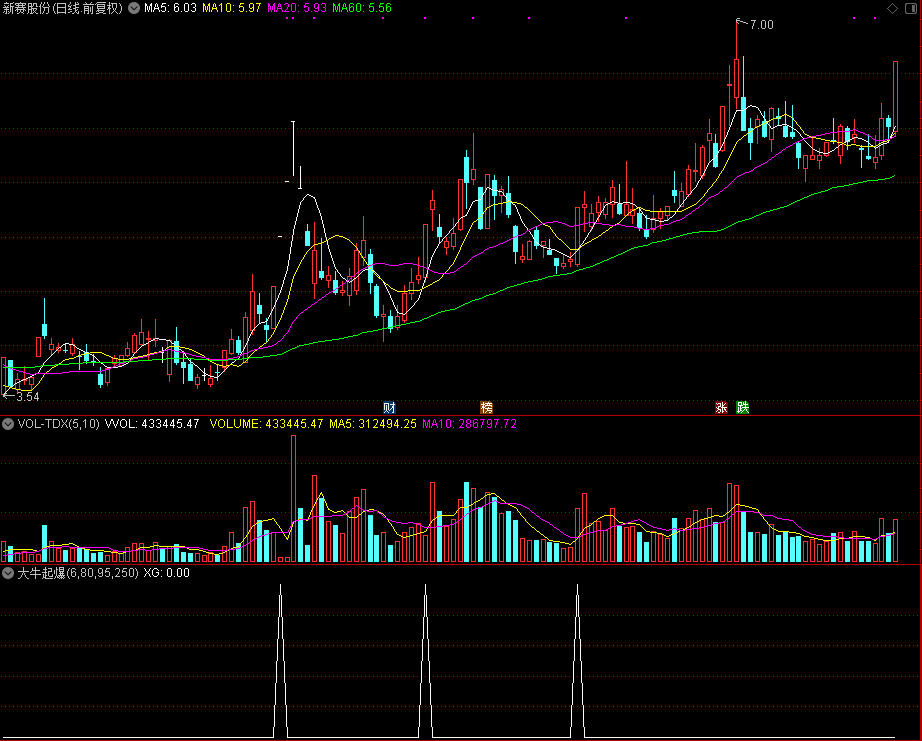Click the volume MA5: 312494.25 label

(373, 424)
